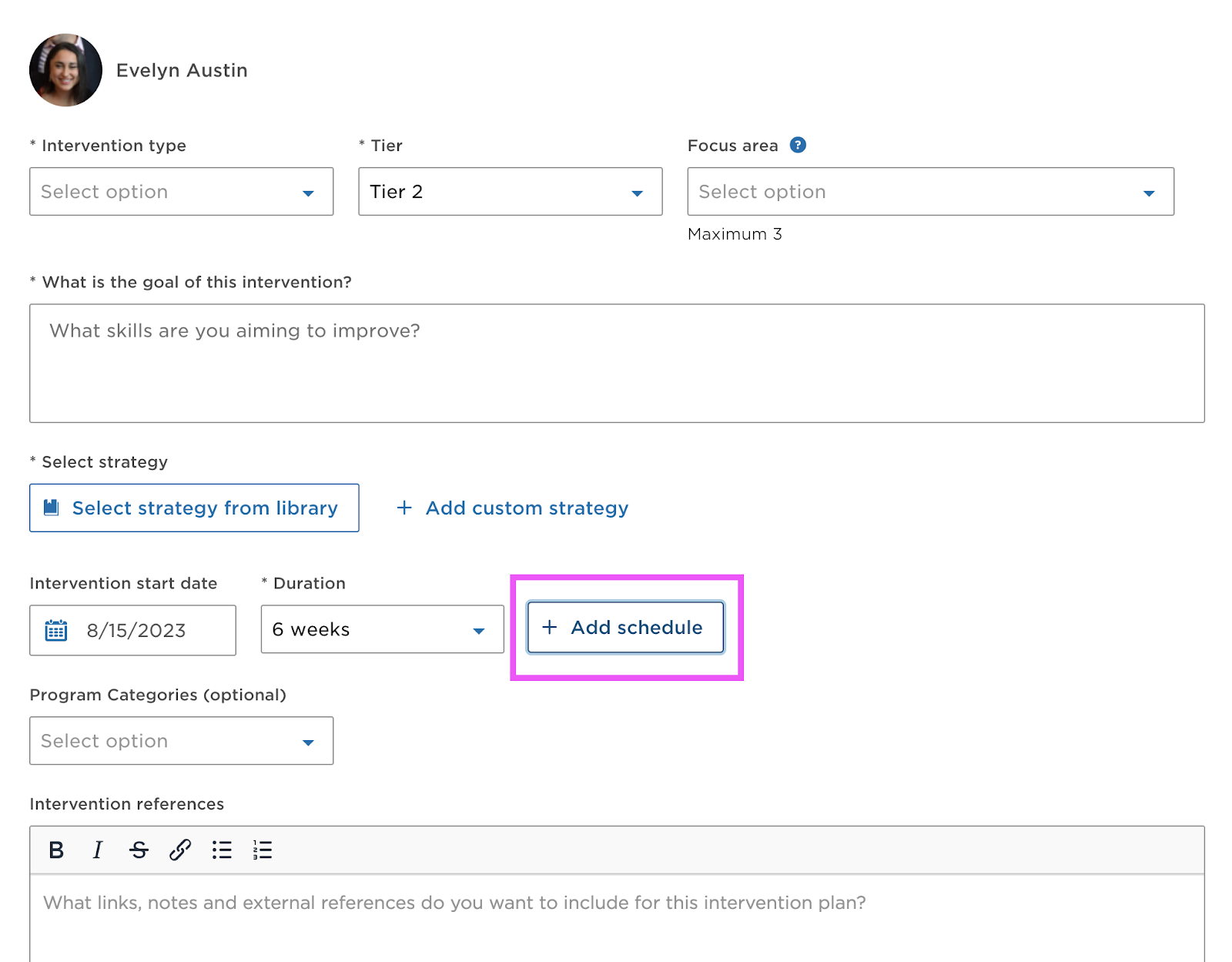Create a bulleted list
The height and width of the screenshot is (962, 1232).
pos(222,850)
